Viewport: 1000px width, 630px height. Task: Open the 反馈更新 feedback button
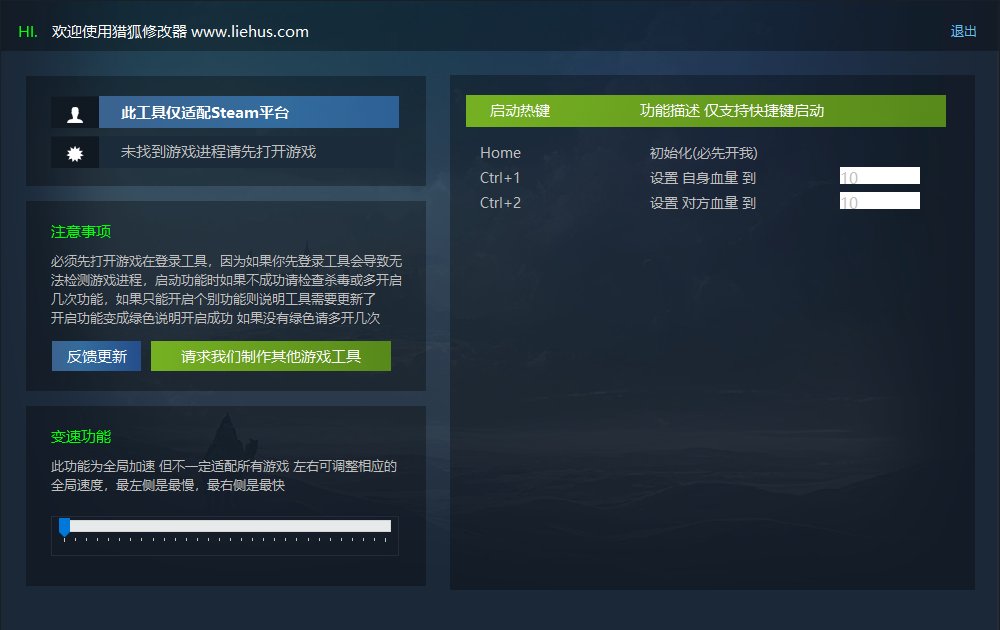[x=96, y=356]
